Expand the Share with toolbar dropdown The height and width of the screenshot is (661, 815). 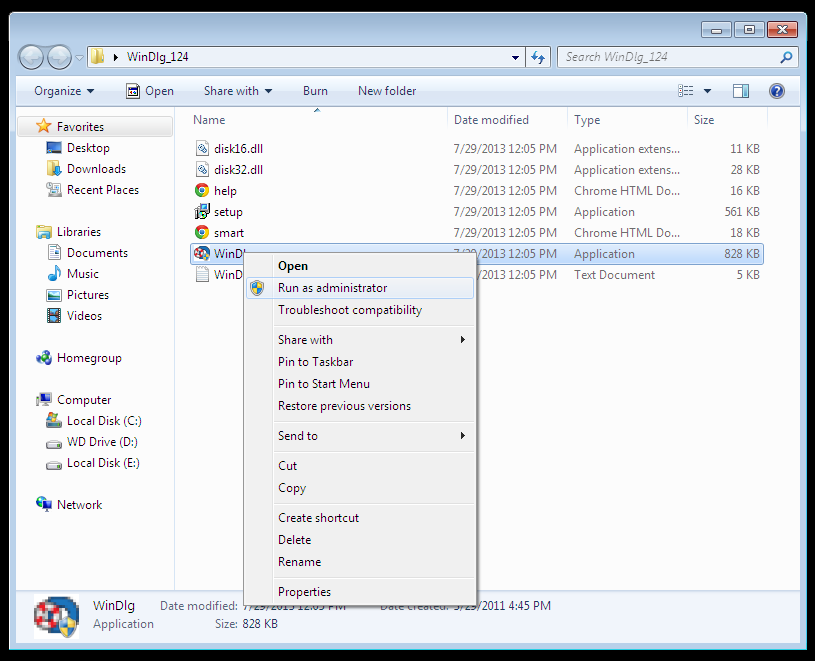238,91
